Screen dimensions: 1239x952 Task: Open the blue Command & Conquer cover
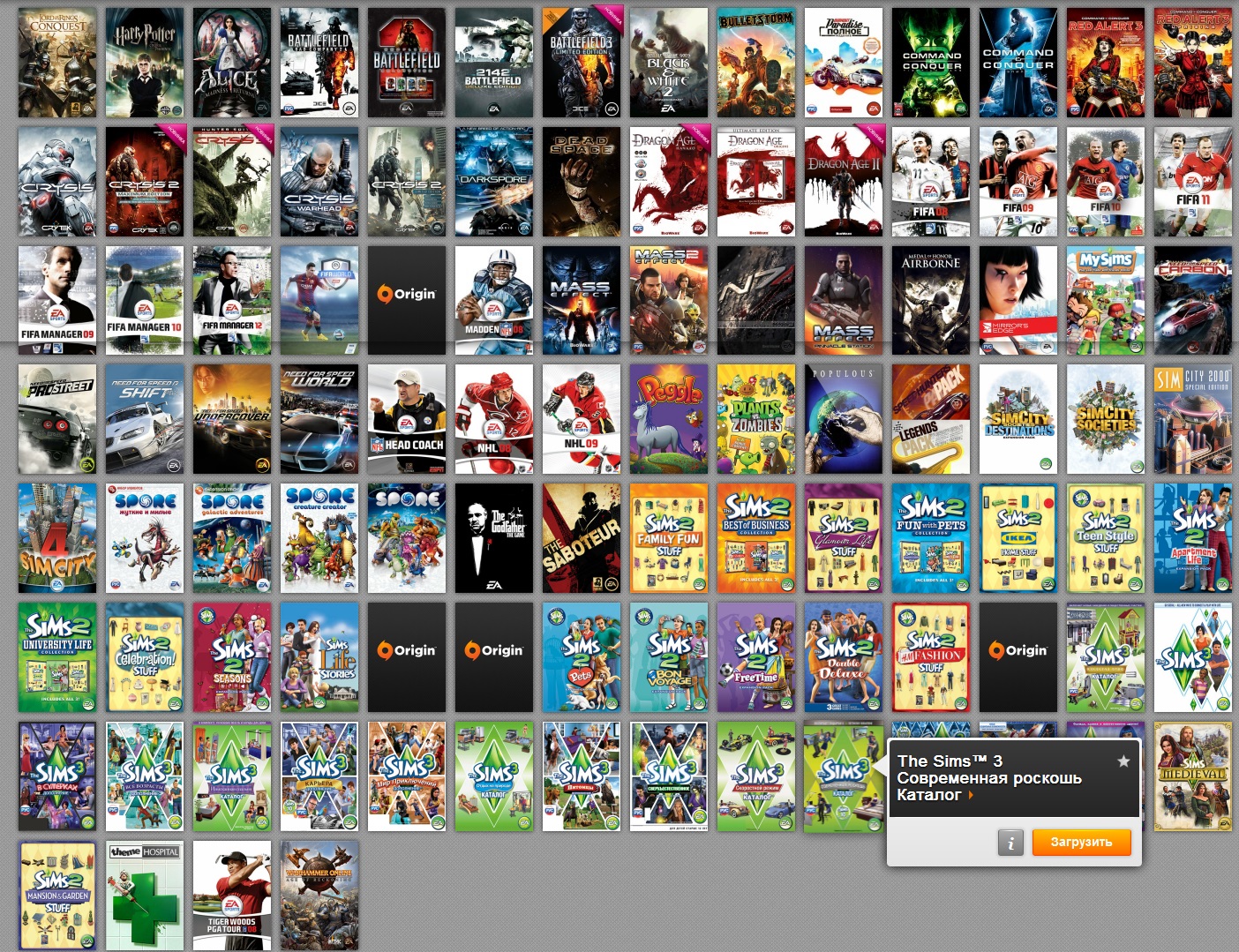(x=1018, y=63)
